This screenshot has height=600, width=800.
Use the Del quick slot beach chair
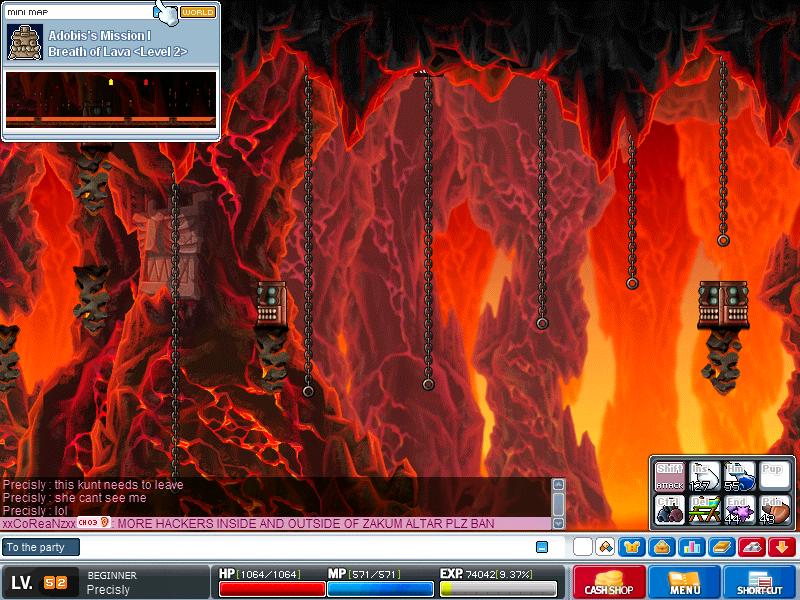click(x=705, y=510)
